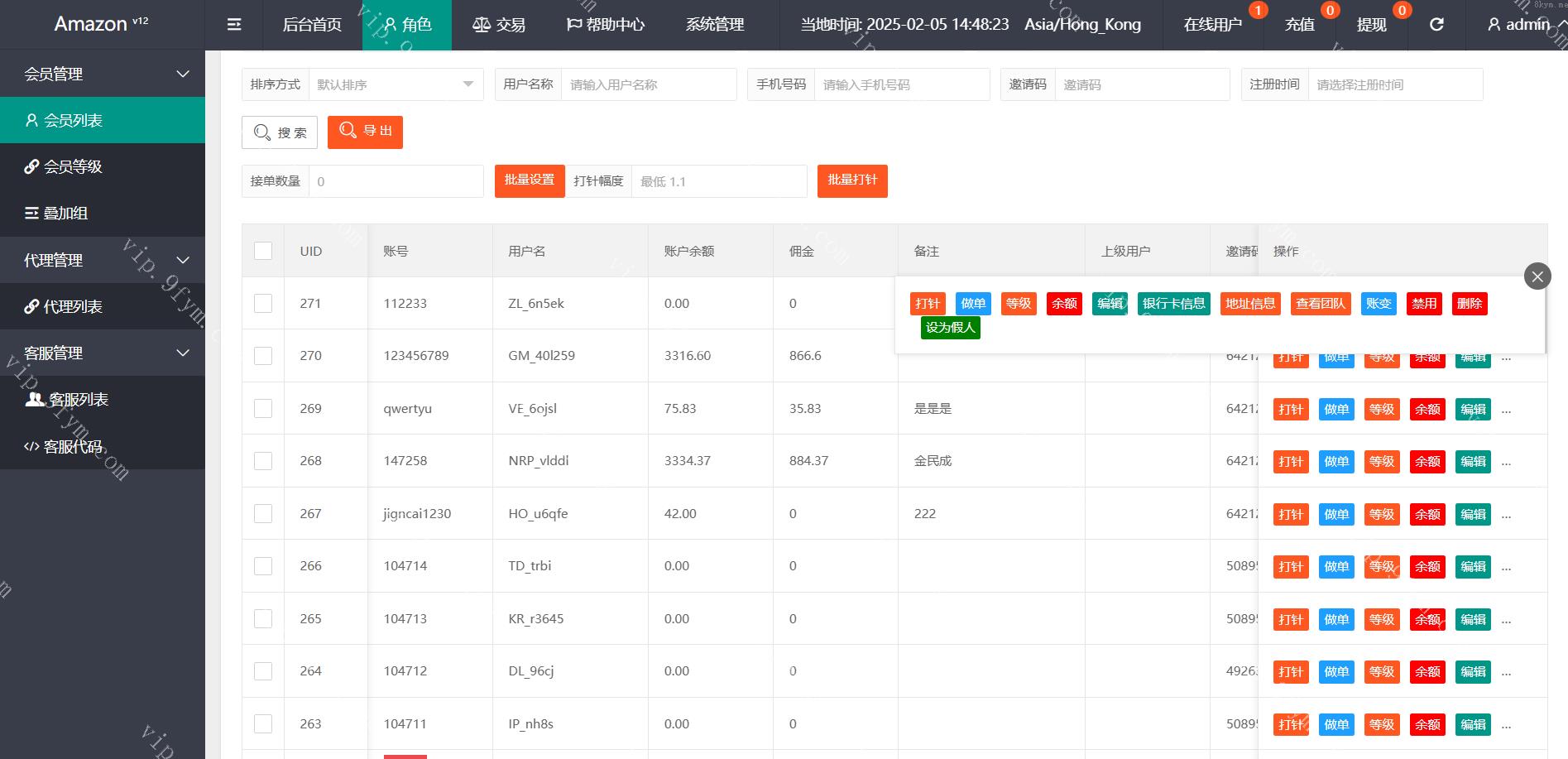Check the row for UID 271

coord(263,304)
